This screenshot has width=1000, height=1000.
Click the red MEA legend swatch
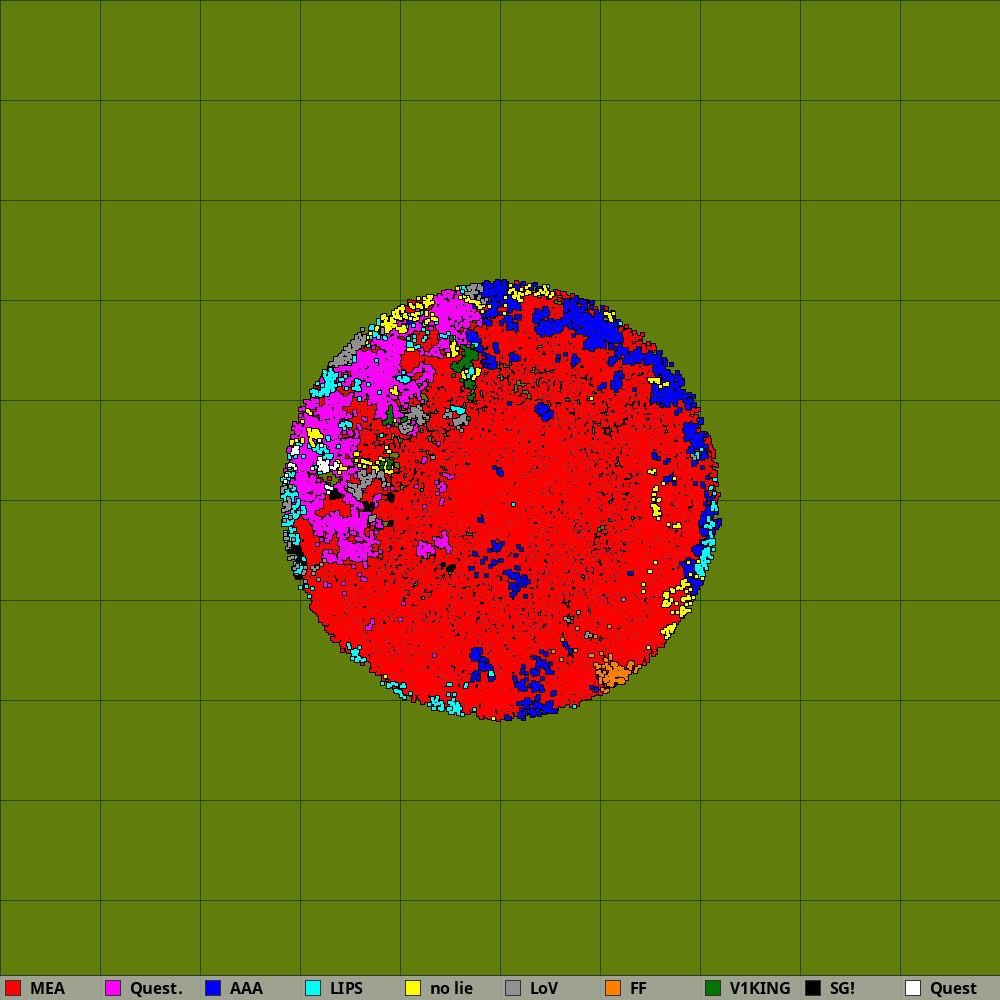13,988
